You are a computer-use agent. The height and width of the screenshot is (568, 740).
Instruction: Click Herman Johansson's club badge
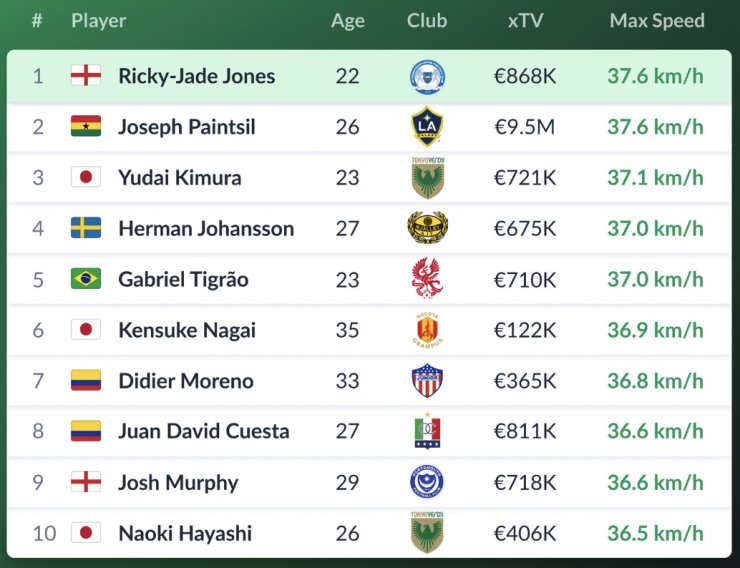(427, 228)
